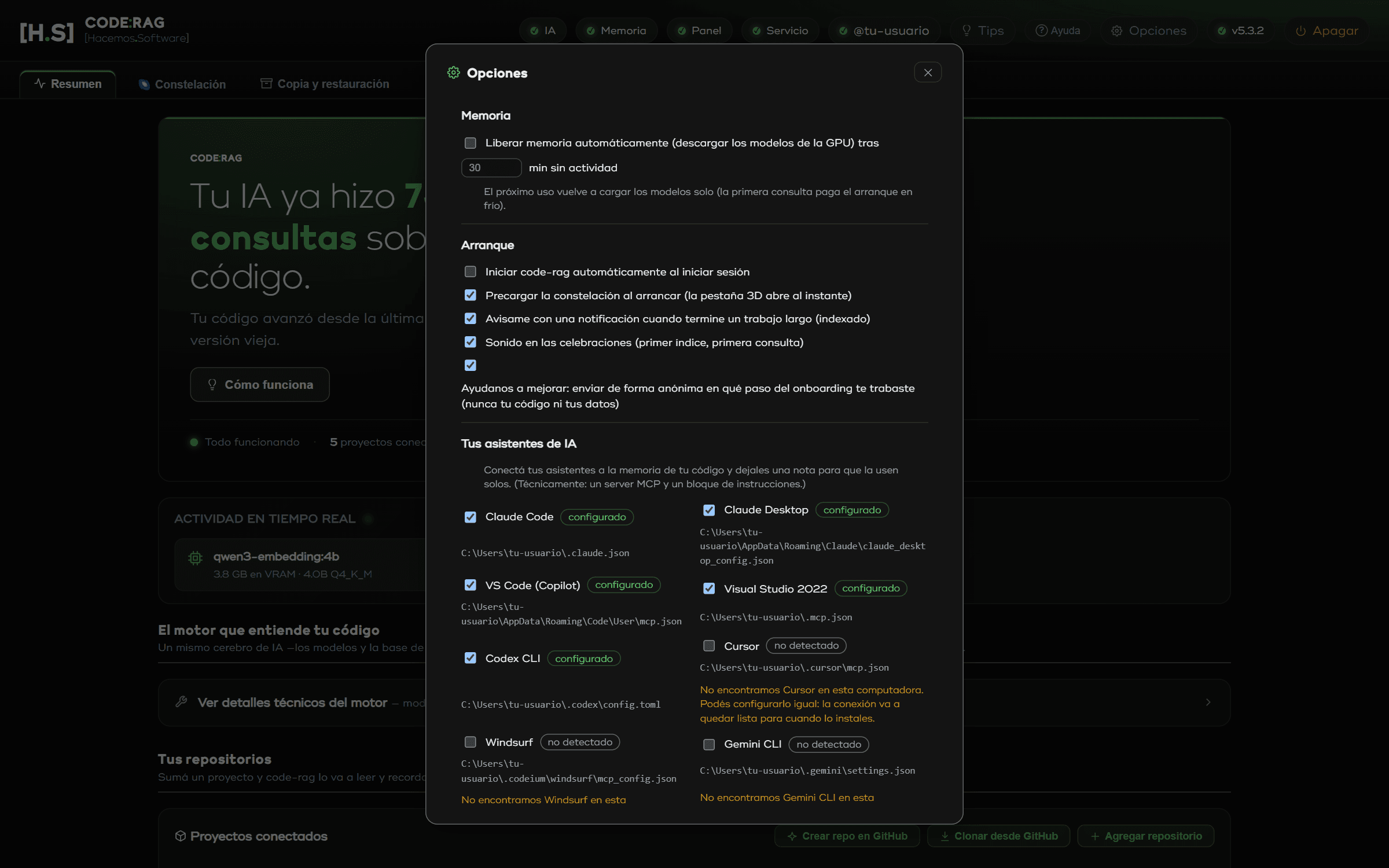Uncheck Claude Desktop assistant
This screenshot has width=1389, height=868.
click(709, 510)
